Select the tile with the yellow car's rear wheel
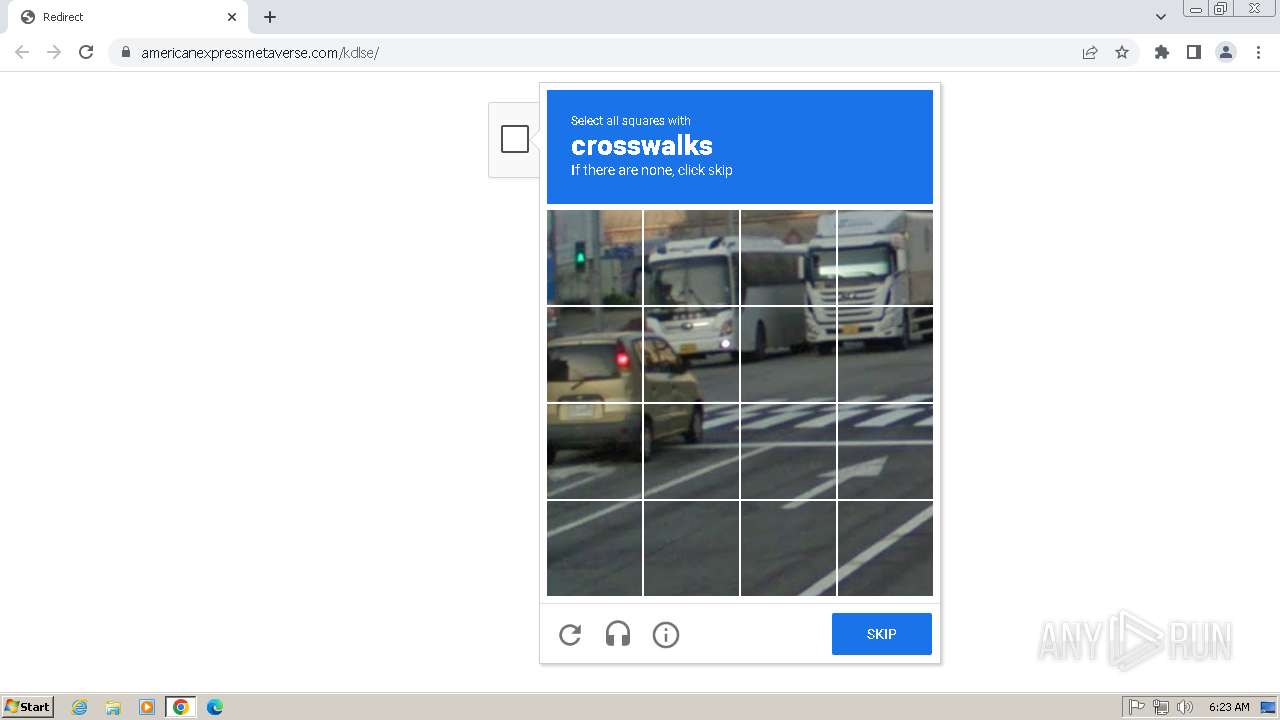The height and width of the screenshot is (720, 1280). point(691,451)
